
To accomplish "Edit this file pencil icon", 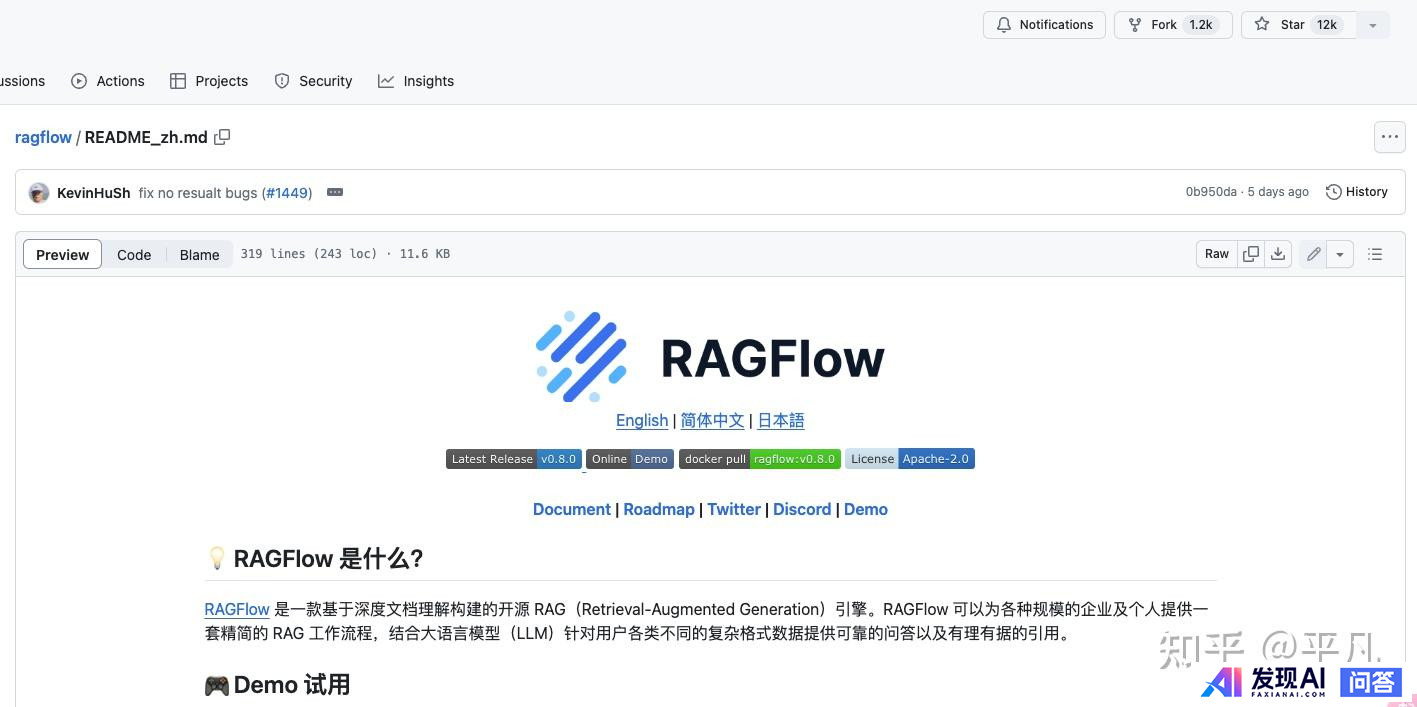I will point(1313,254).
